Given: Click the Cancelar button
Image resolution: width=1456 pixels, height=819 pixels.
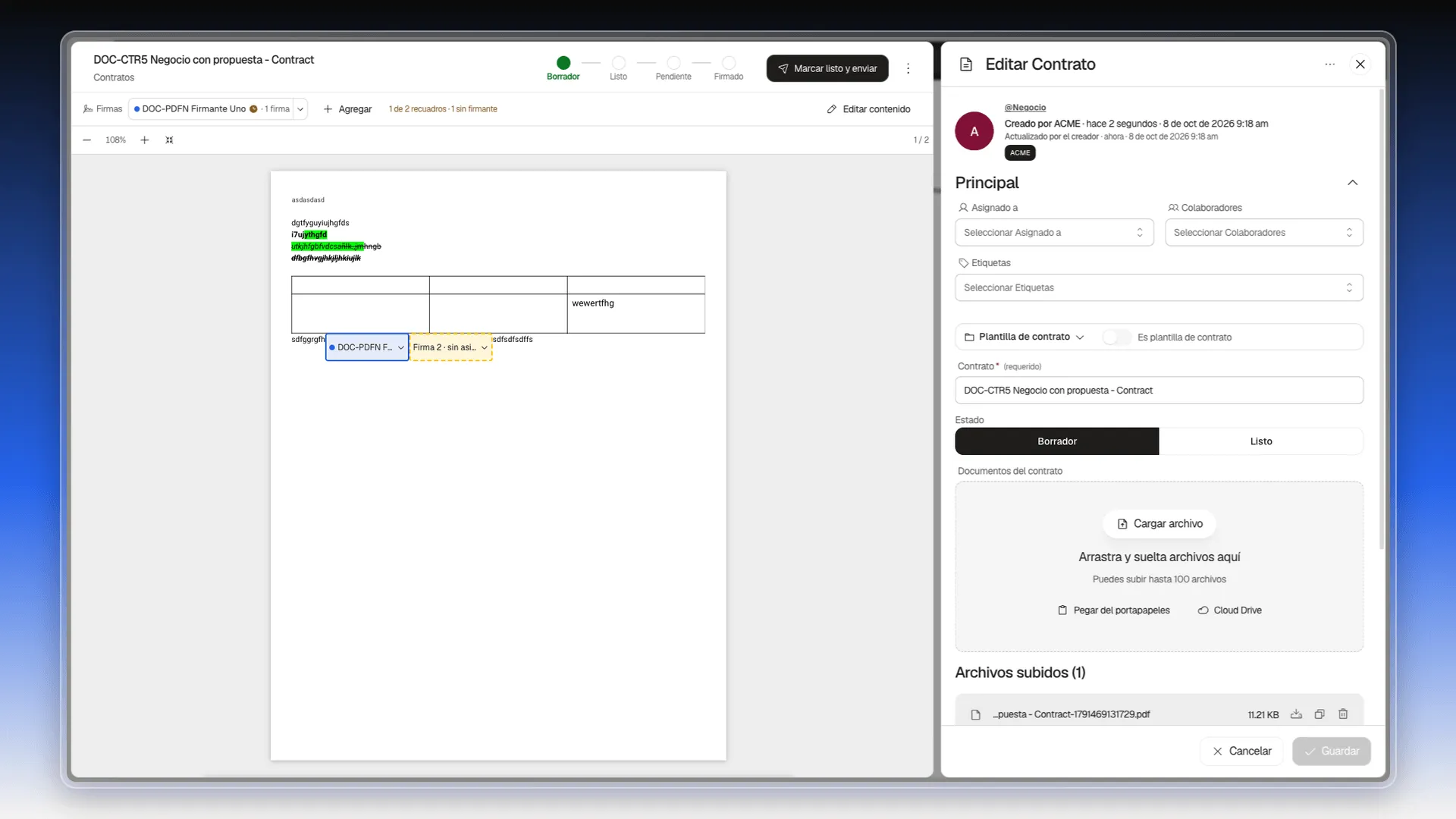Looking at the screenshot, I should click(1241, 752).
